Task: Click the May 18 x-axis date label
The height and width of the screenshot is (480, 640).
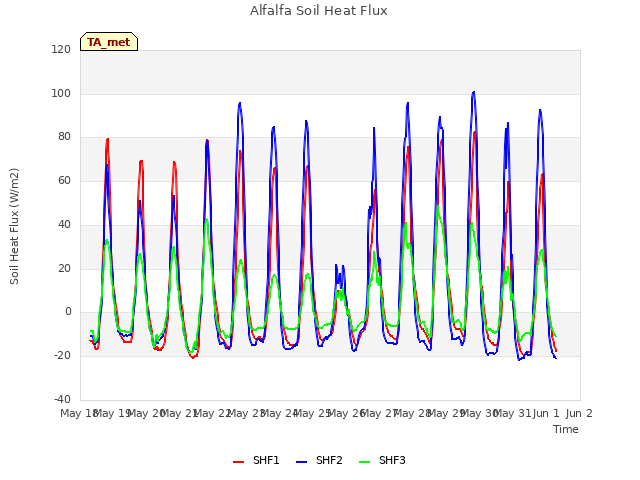Action: pyautogui.click(x=79, y=413)
